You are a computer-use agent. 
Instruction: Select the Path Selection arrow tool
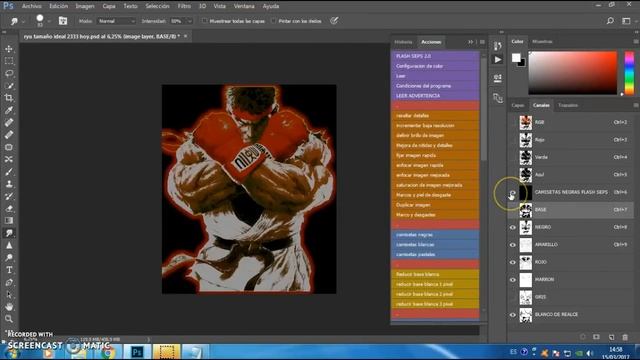(x=9, y=294)
